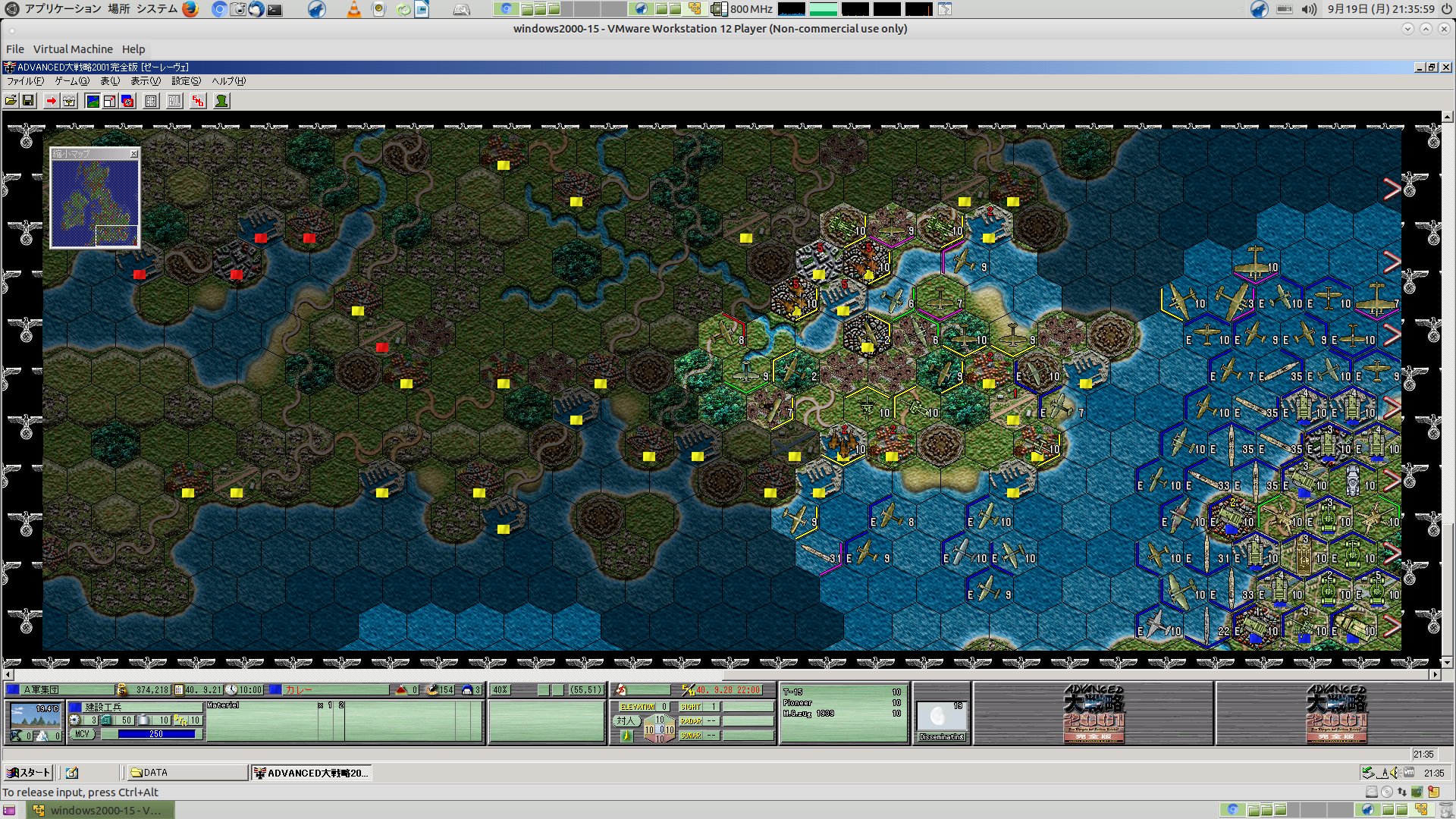Click the window-layout toolbar icon

pyautogui.click(x=110, y=101)
